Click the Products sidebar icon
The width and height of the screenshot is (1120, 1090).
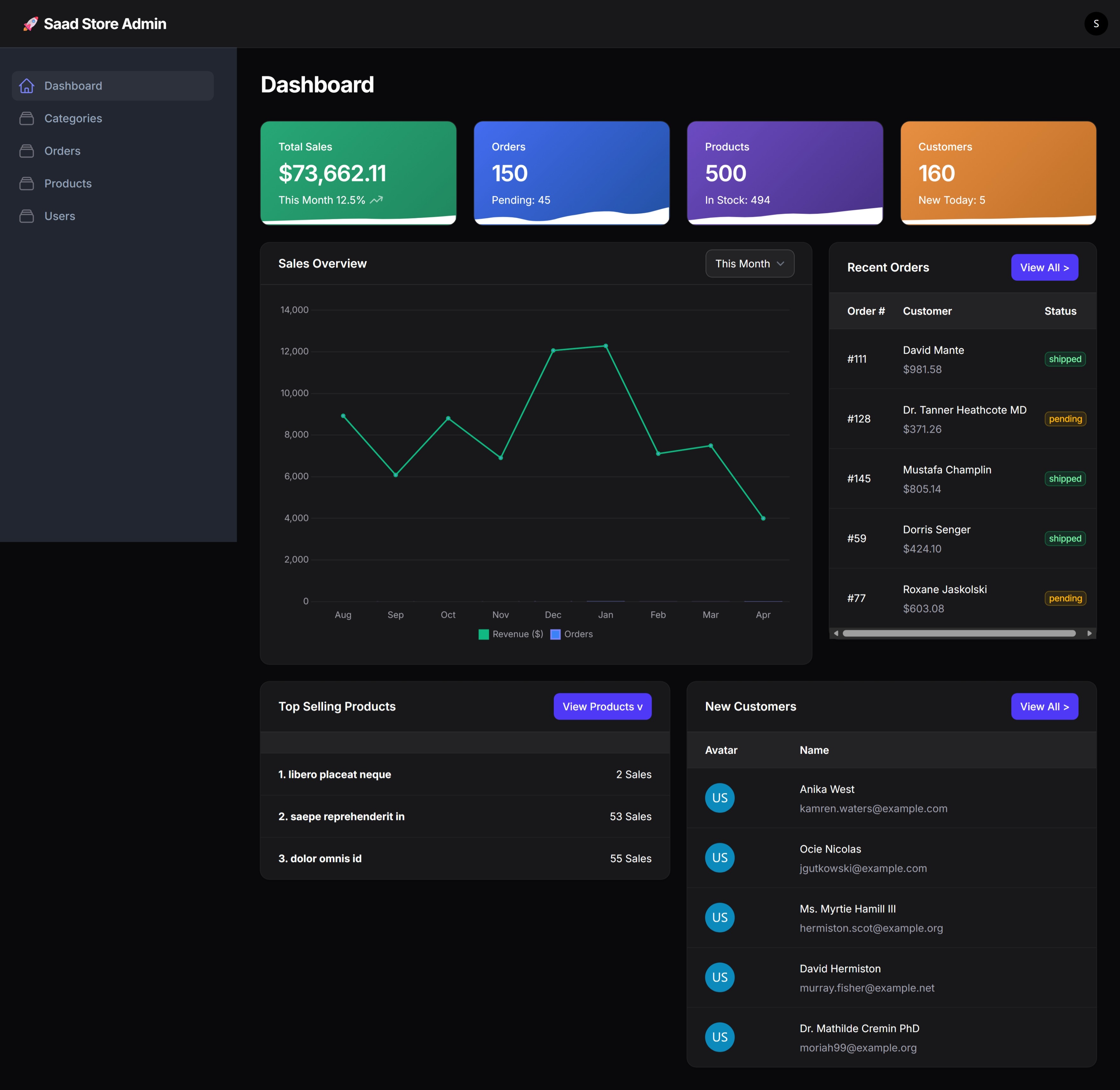(x=26, y=184)
